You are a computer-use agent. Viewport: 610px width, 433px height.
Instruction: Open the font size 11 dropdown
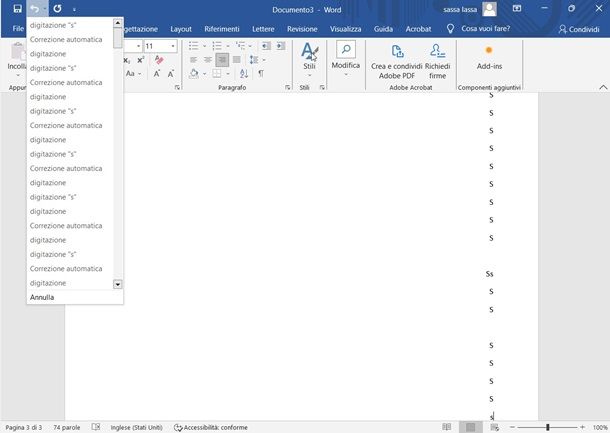[x=173, y=46]
